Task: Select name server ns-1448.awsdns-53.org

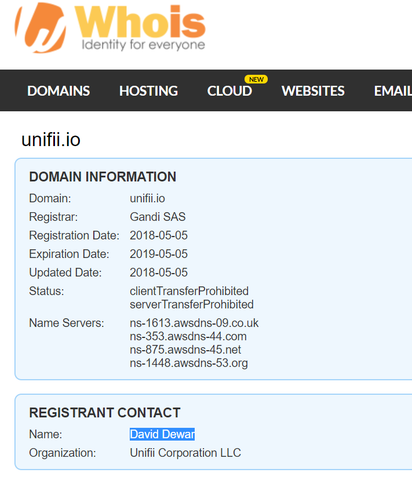Action: coord(189,363)
